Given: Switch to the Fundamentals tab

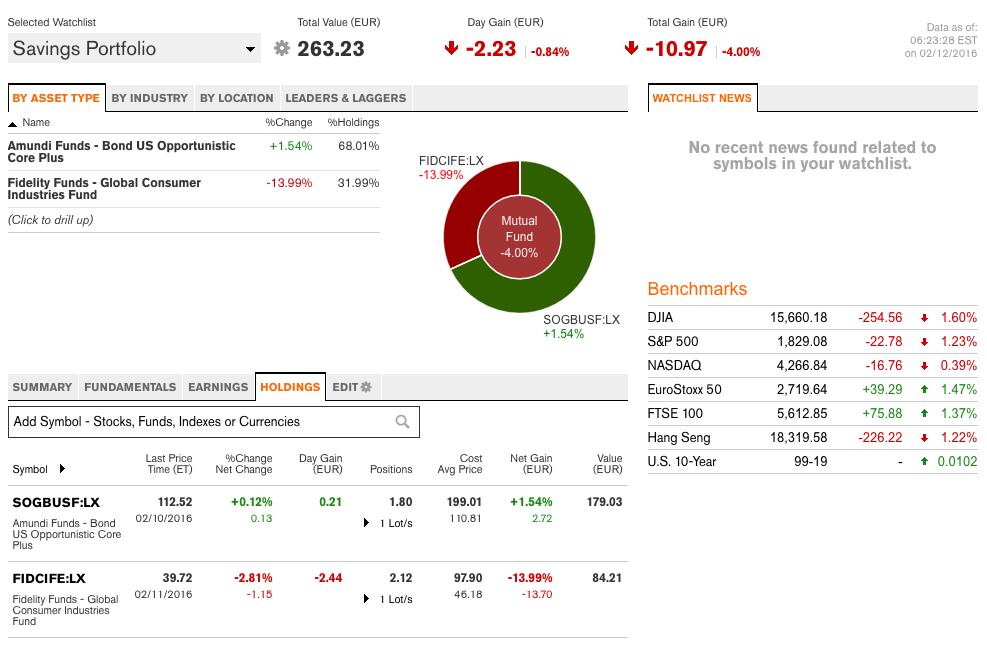Looking at the screenshot, I should (130, 387).
